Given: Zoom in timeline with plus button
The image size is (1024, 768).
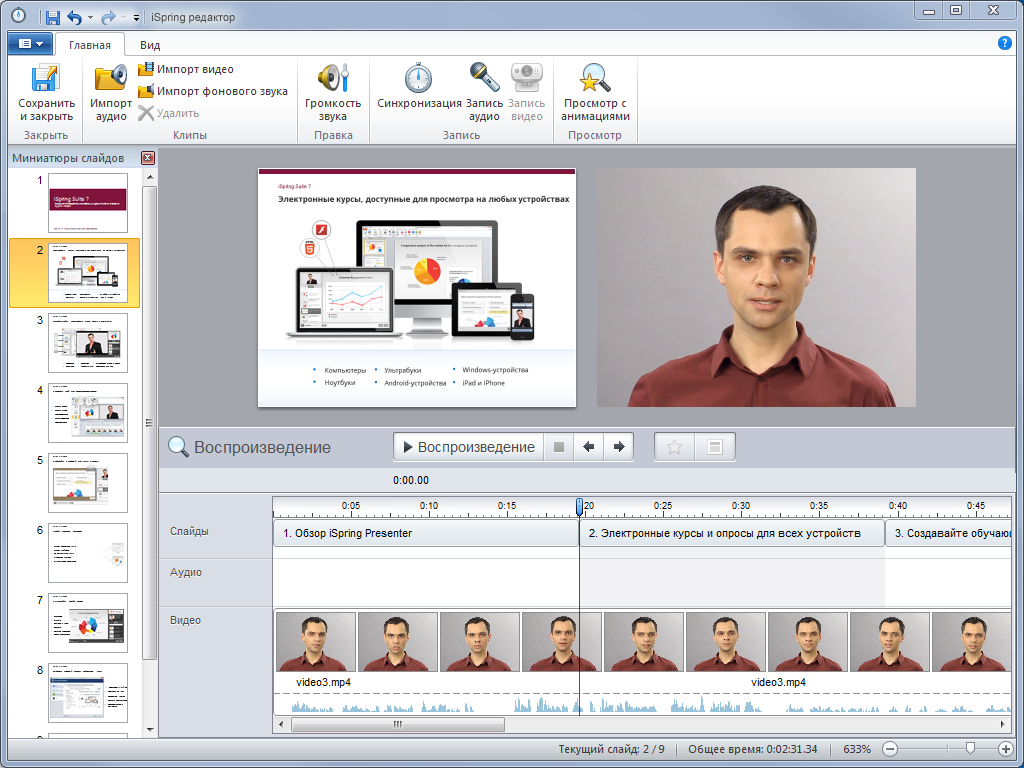Looking at the screenshot, I should click(x=1006, y=749).
